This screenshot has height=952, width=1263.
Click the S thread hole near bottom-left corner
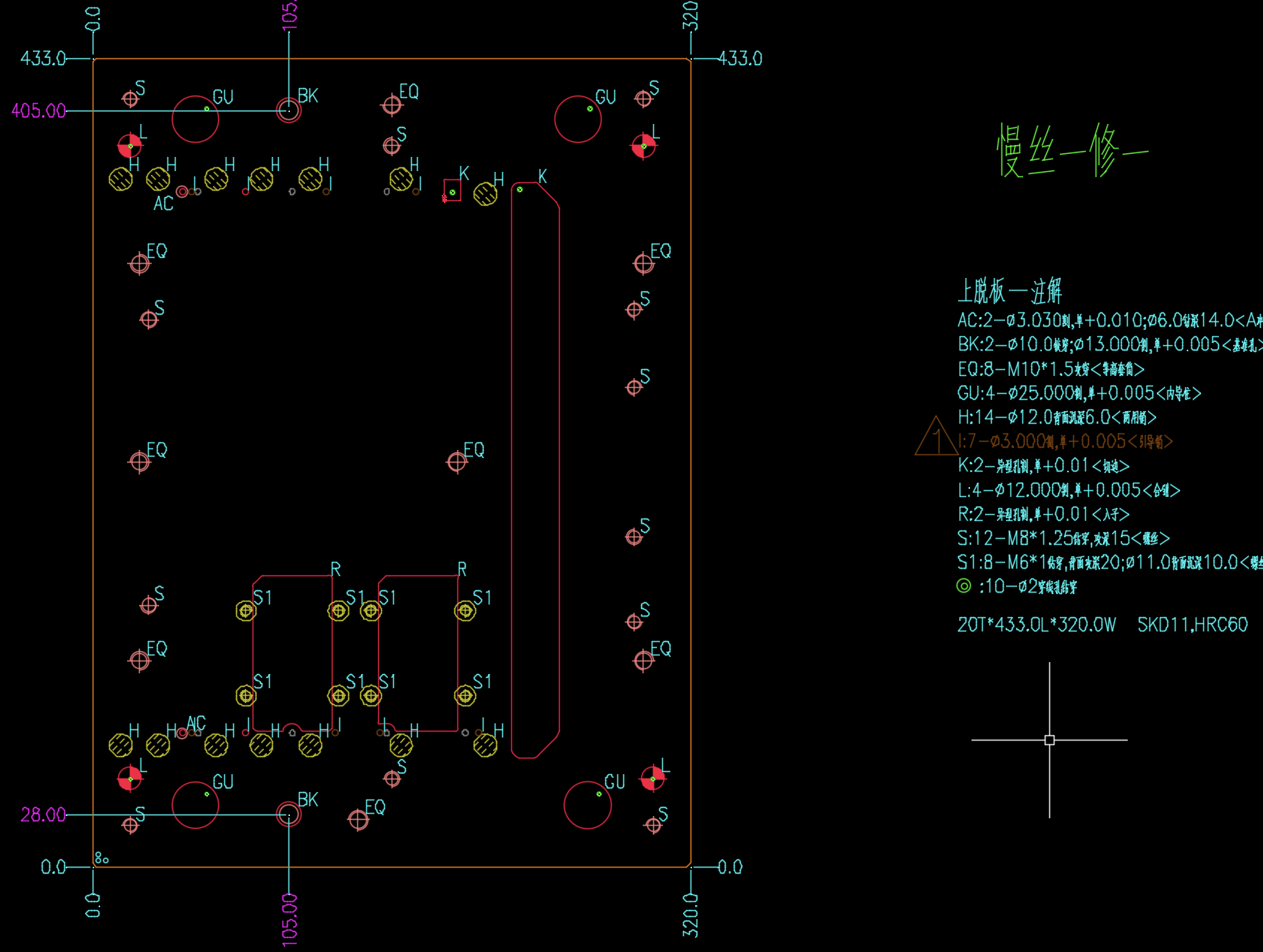tap(129, 826)
